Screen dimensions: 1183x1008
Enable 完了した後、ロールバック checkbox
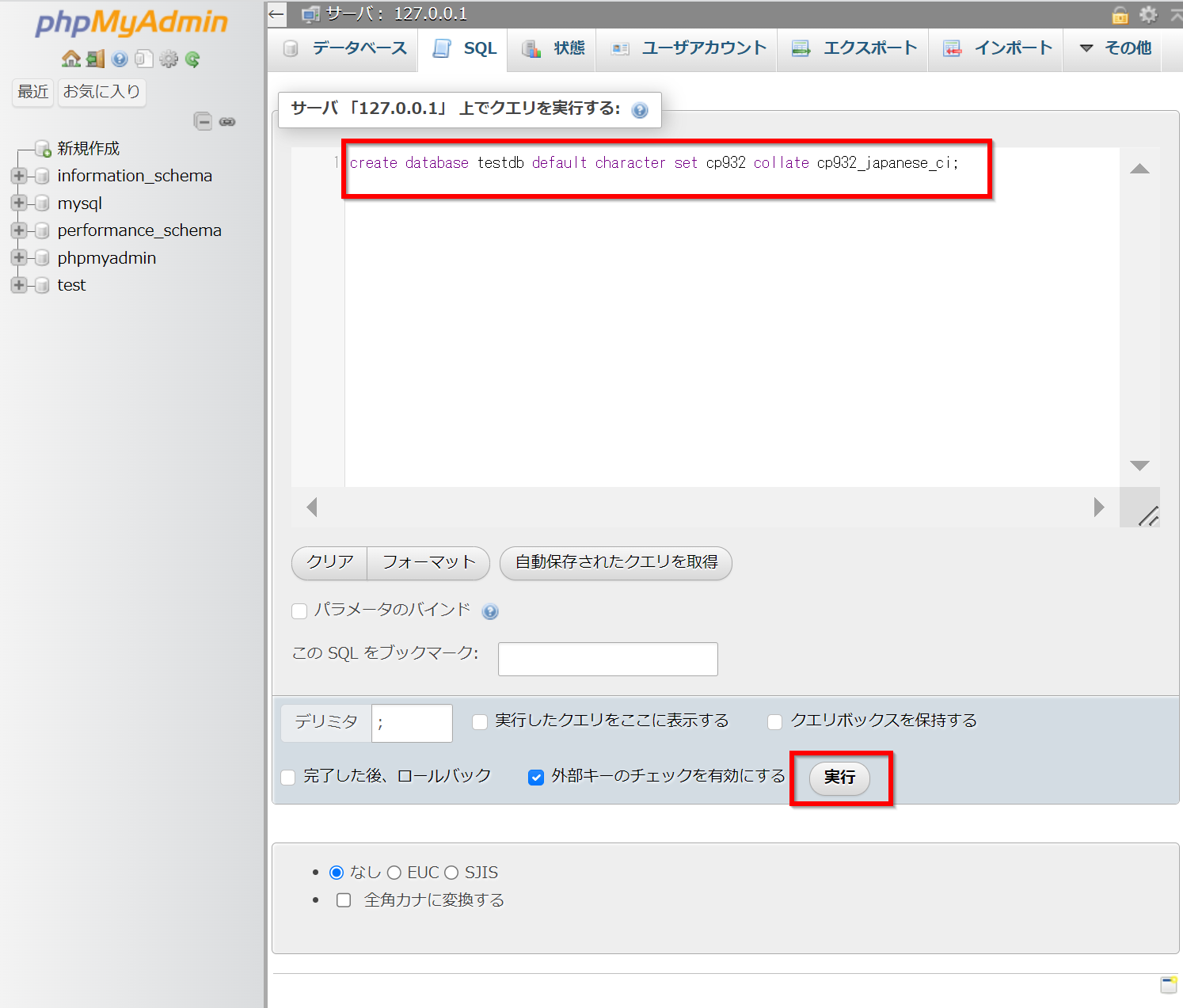(x=288, y=777)
